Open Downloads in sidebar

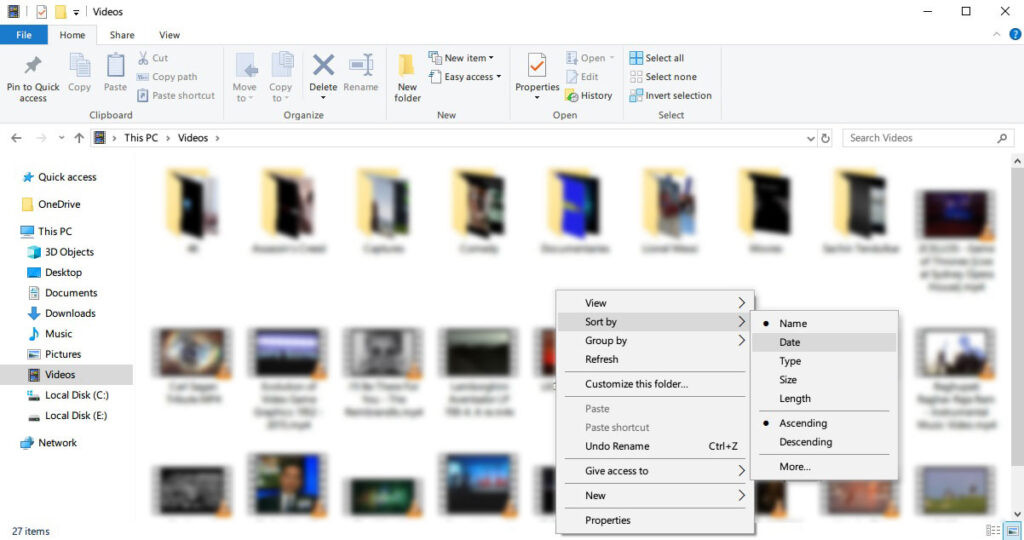62,313
